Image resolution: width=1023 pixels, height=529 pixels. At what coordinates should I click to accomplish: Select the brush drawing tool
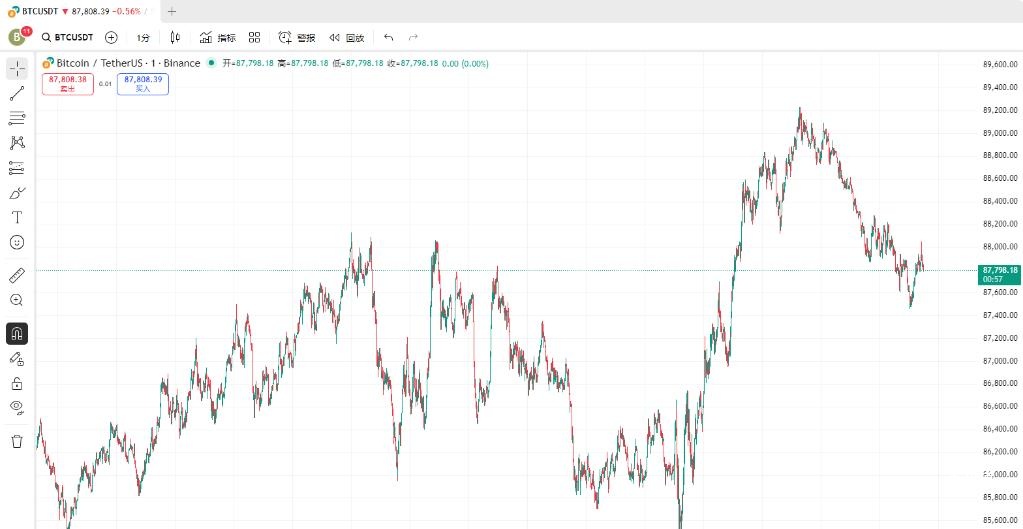17,192
